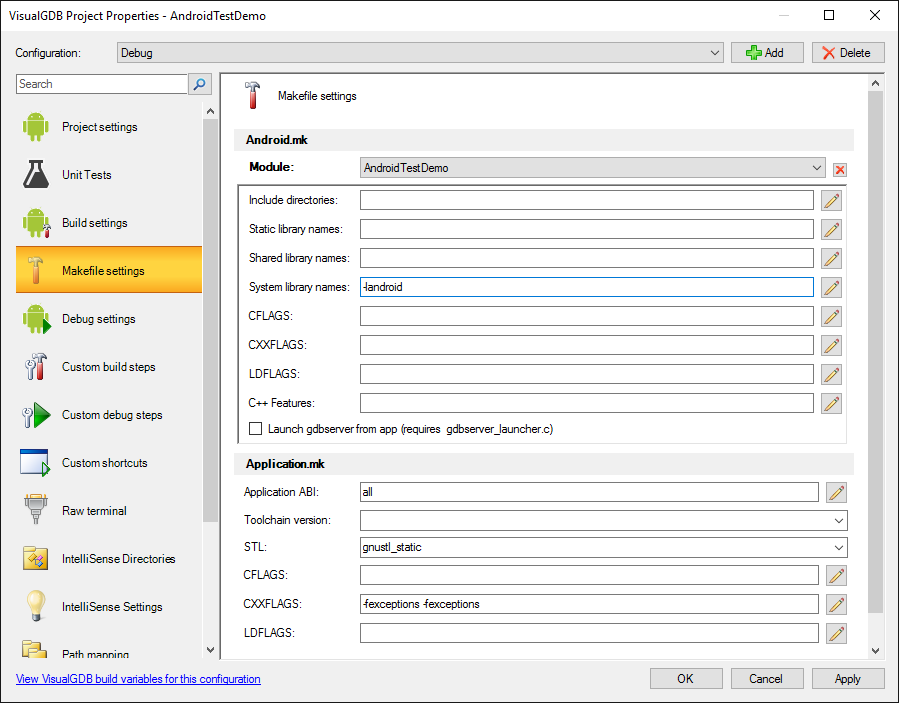Click pencil icon beside System library names
The width and height of the screenshot is (899, 703).
(831, 287)
